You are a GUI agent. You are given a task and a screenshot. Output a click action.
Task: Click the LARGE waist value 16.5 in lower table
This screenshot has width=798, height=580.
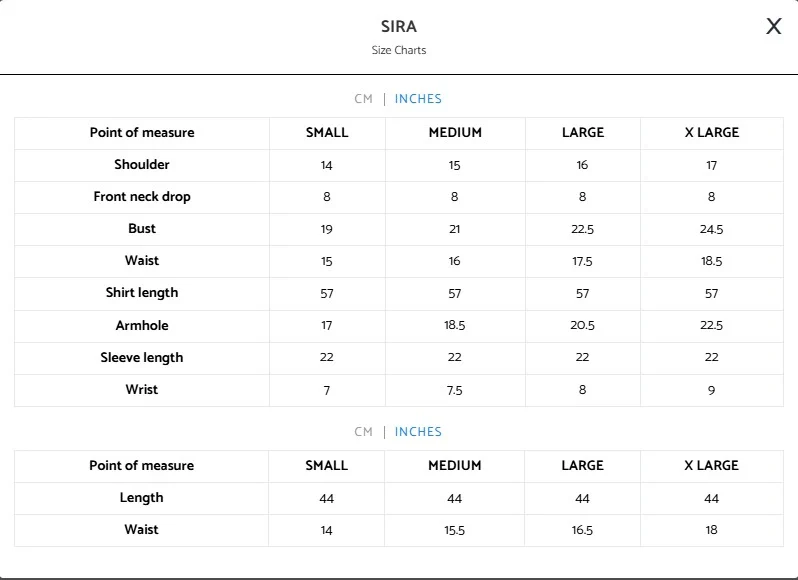tap(582, 530)
